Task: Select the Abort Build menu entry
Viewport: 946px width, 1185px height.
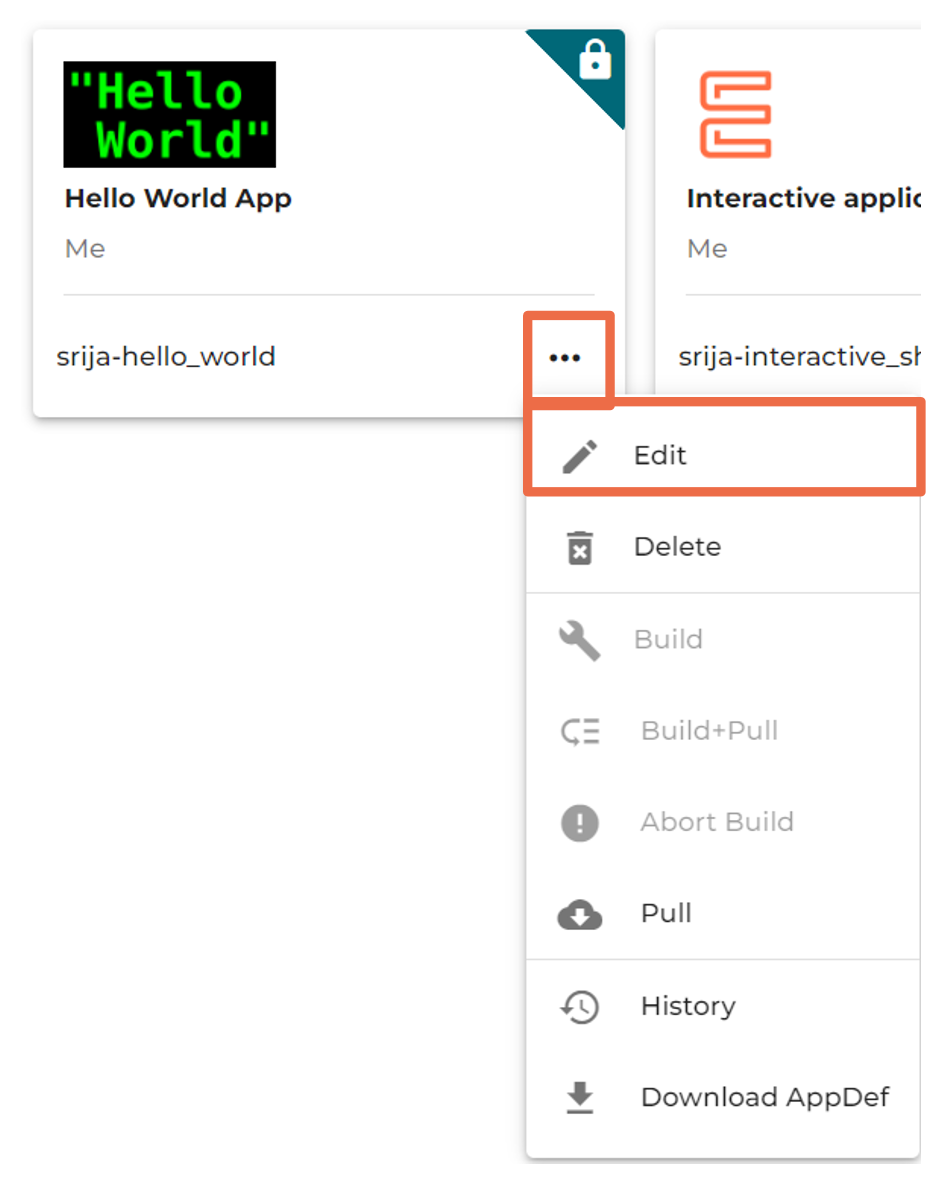Action: [723, 822]
